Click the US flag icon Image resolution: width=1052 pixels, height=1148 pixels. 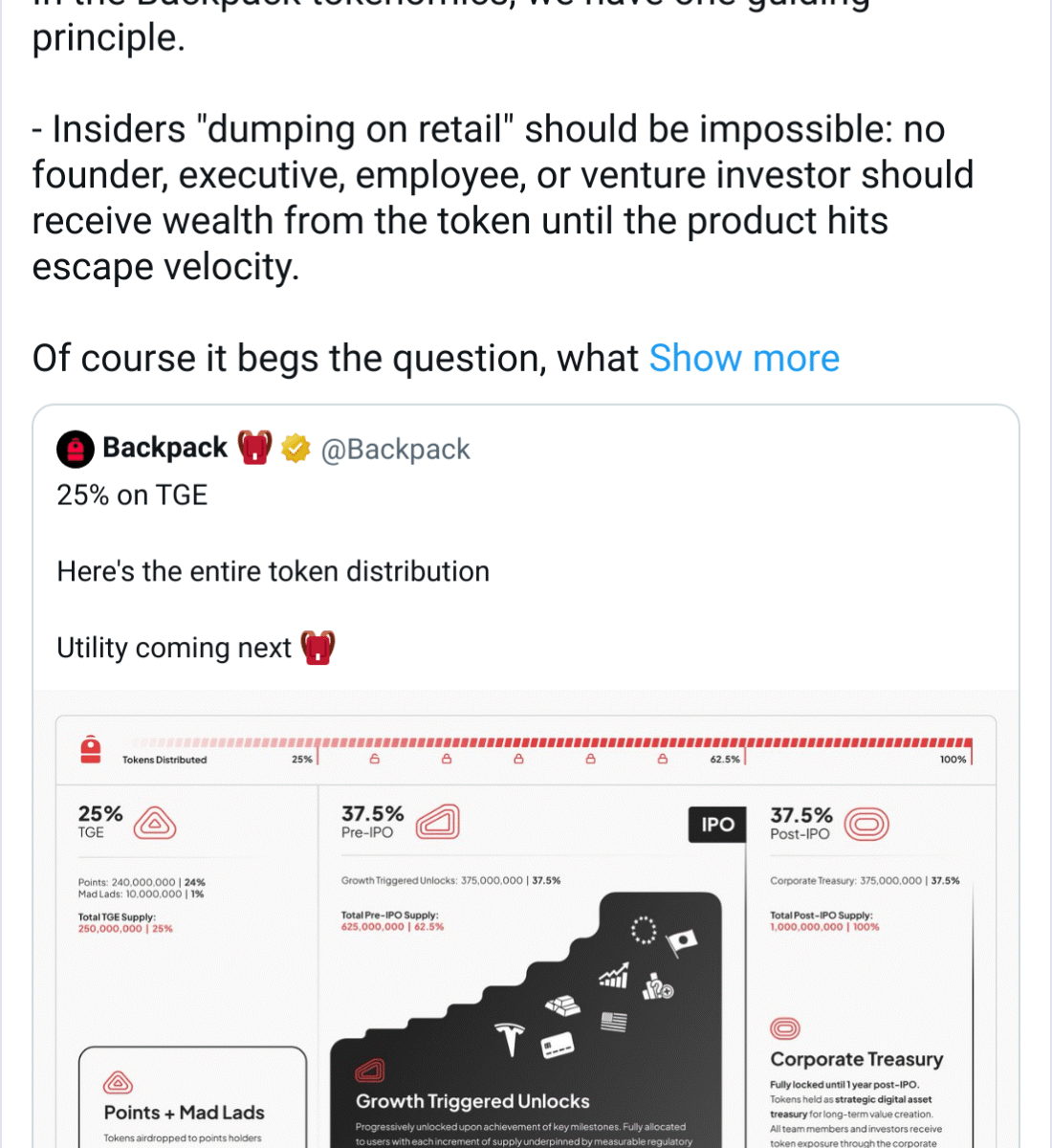coord(613,1022)
